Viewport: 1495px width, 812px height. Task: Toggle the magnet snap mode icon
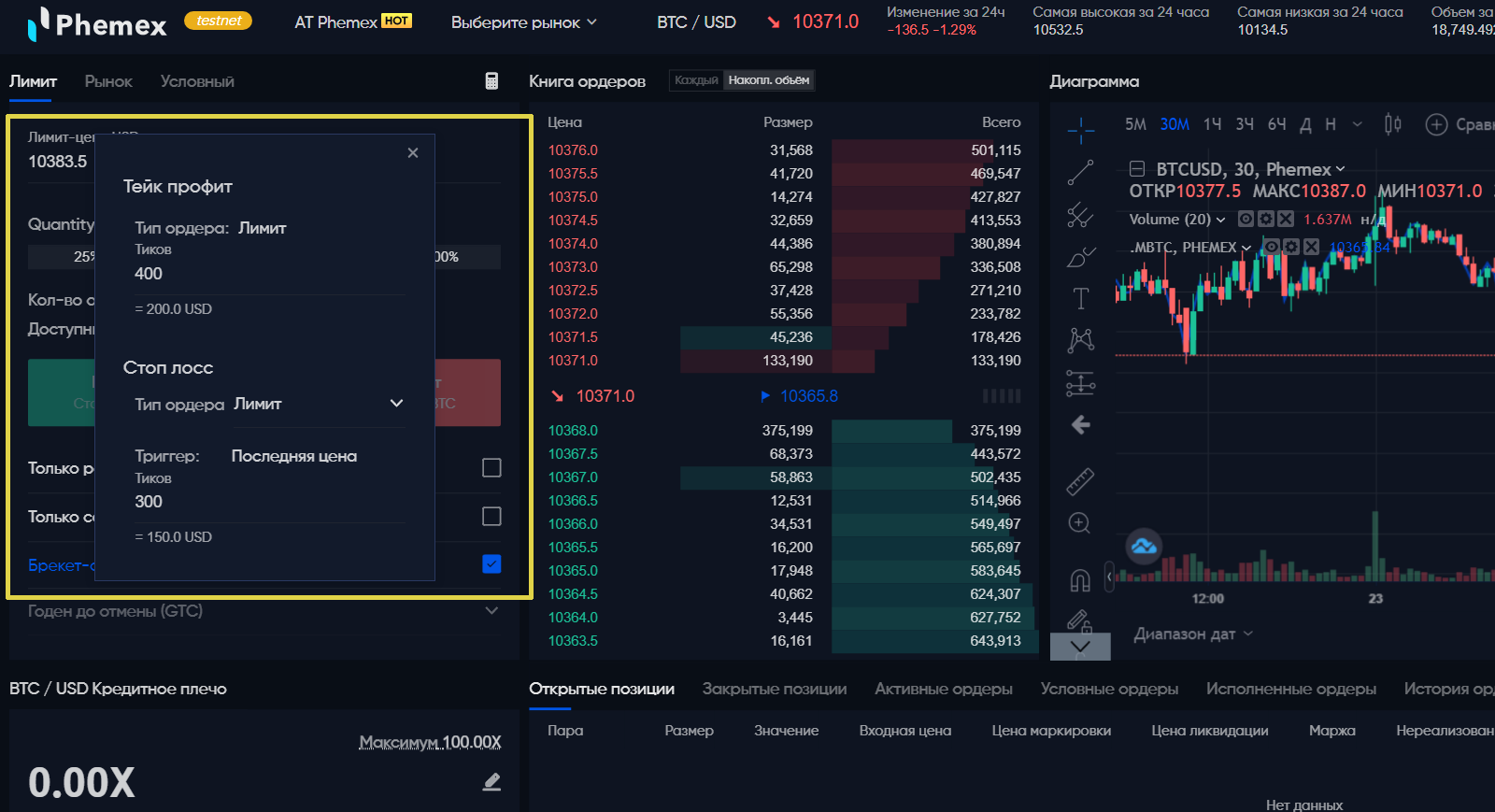[x=1079, y=581]
